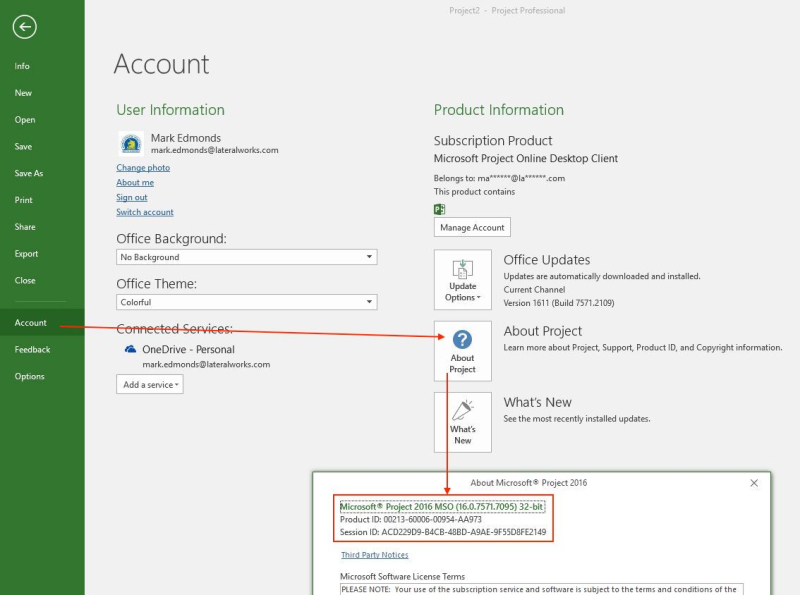Click the Switch account link
800x595 pixels.
tap(145, 212)
